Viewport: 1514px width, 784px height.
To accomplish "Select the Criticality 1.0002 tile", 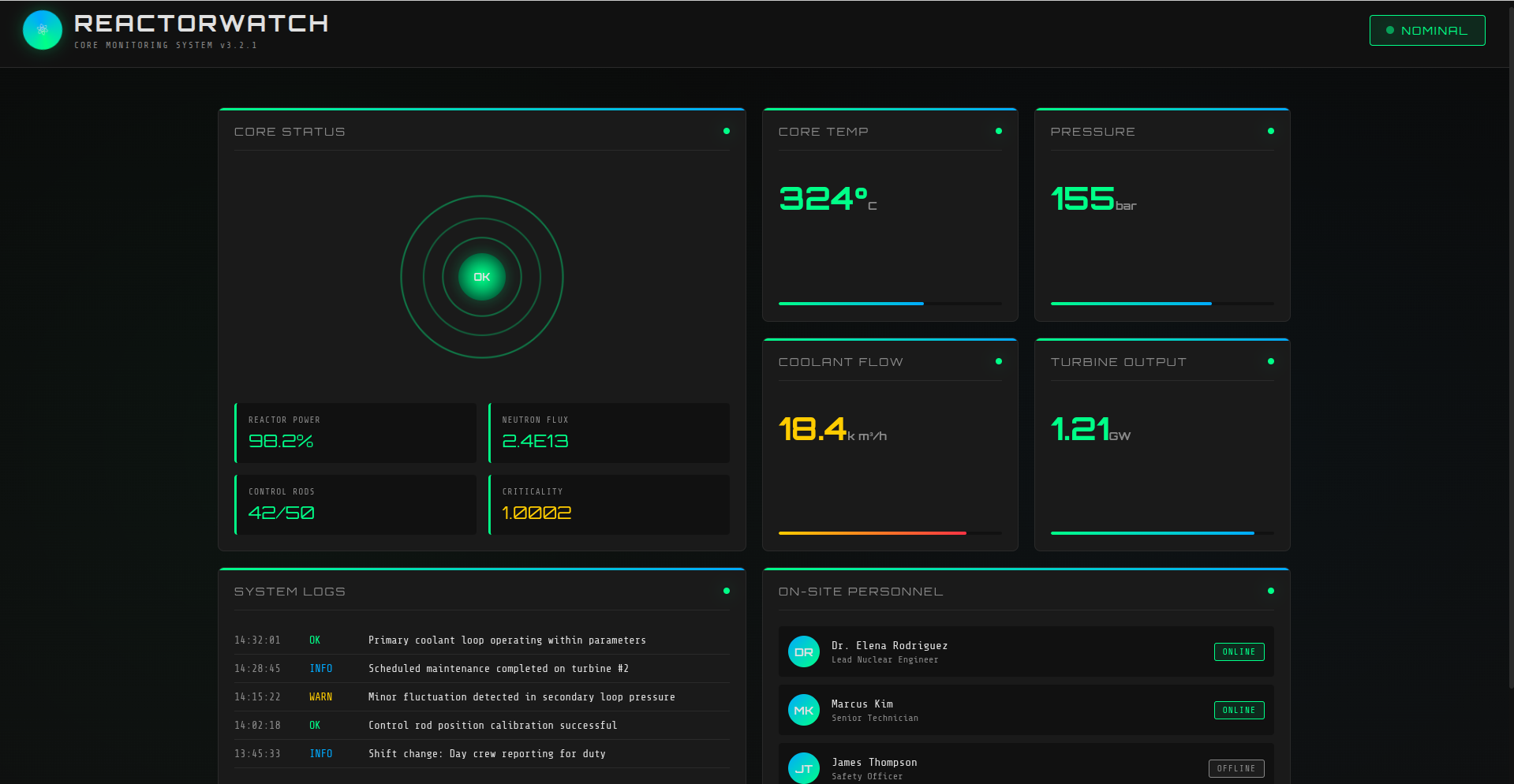I will pyautogui.click(x=609, y=505).
